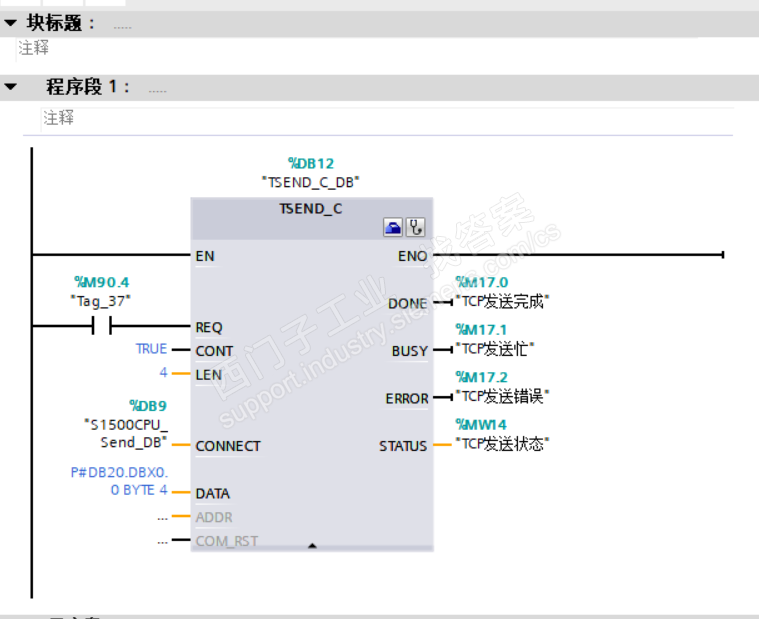The image size is (759, 619).
Task: Select the TRUE value at CONT
Action: [x=151, y=349]
